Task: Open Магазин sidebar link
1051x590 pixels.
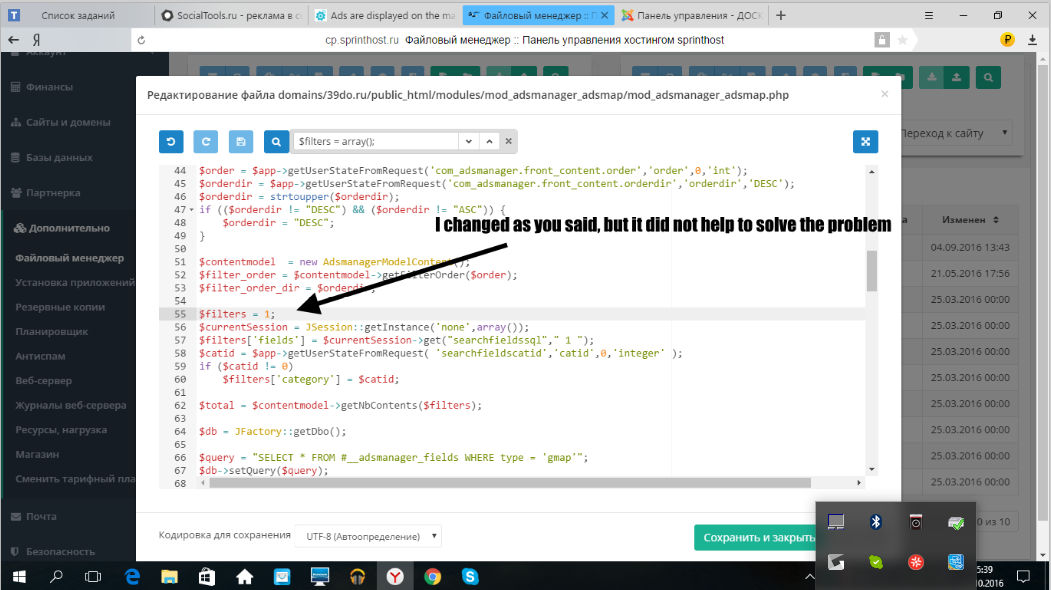Action: 38,455
